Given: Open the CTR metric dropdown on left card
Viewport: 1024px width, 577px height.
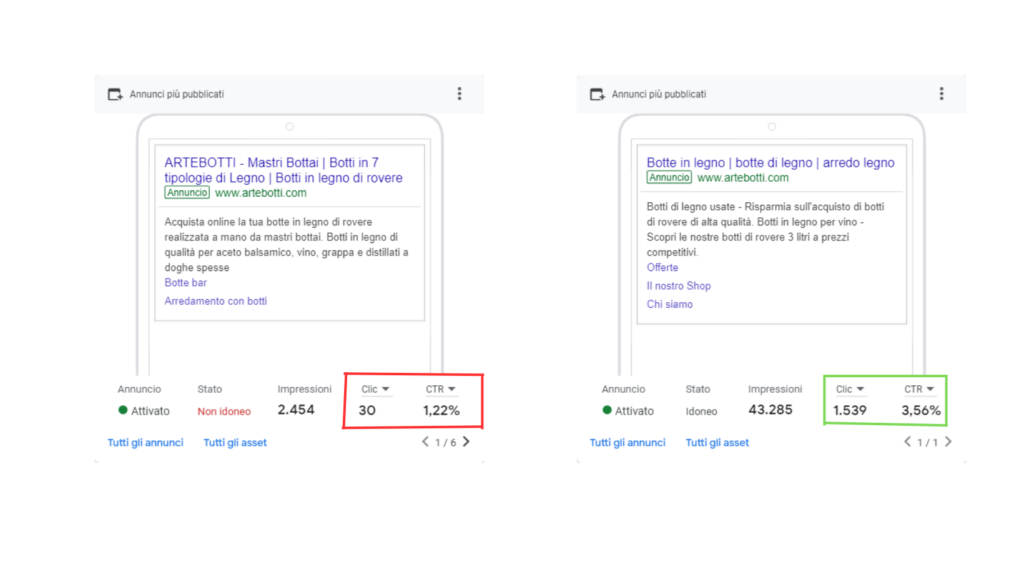Looking at the screenshot, I should pos(441,389).
